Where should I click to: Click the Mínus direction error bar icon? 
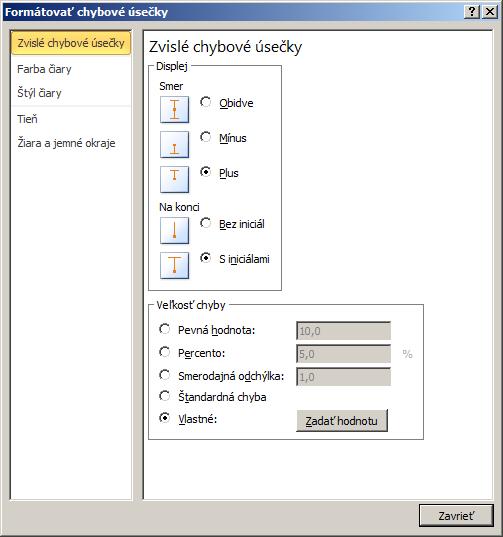click(x=174, y=145)
